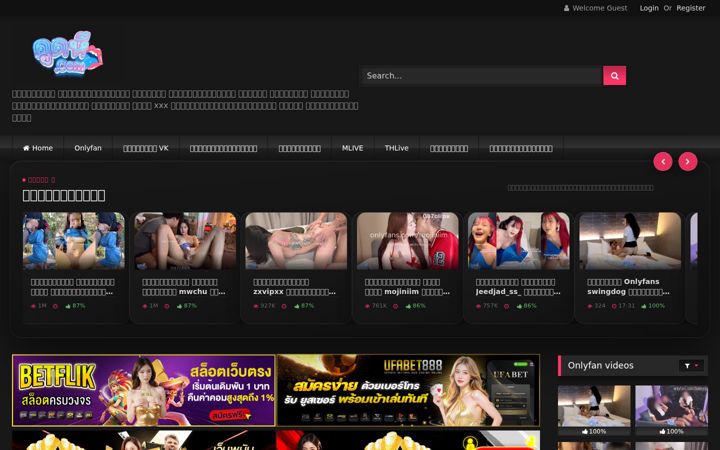The height and width of the screenshot is (450, 720).
Task: Open the card title mentioning Jeedjad_ss_
Action: click(518, 287)
